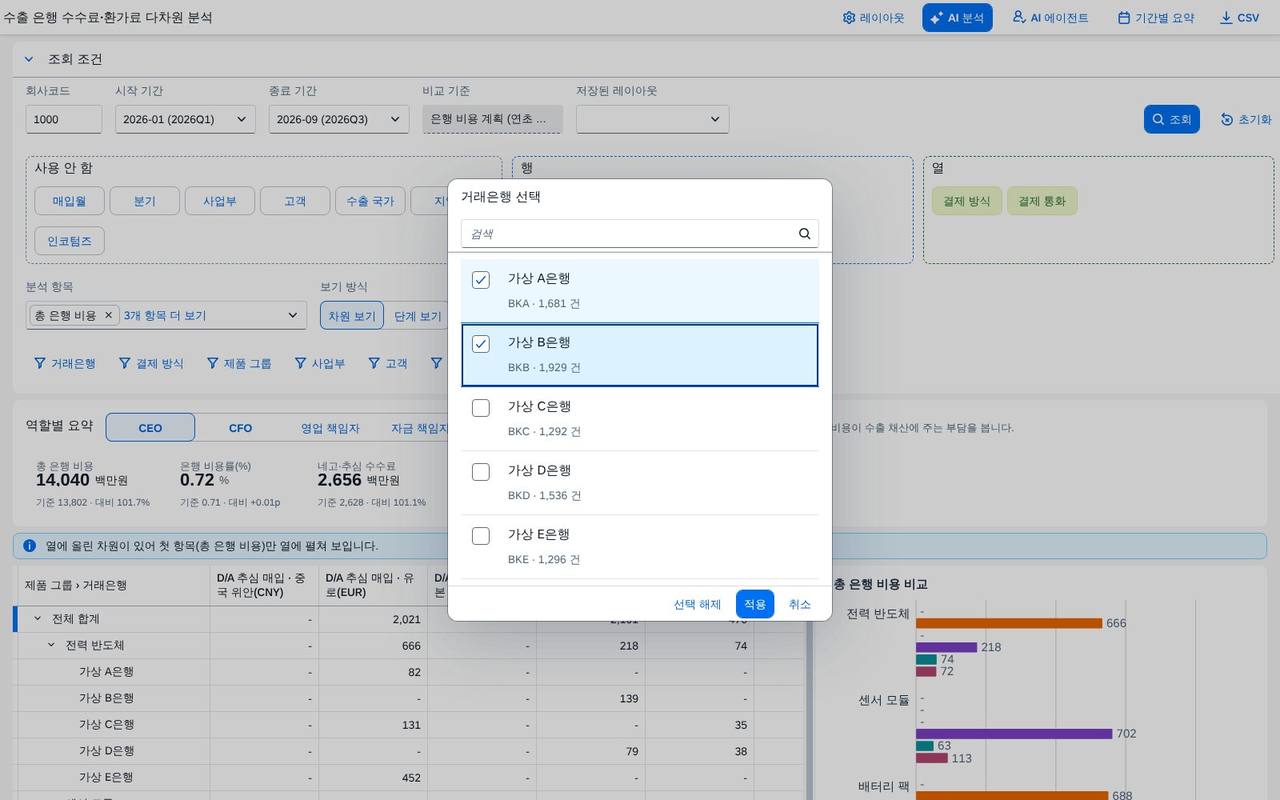Viewport: 1280px width, 800px height.
Task: Switch to 단계 보기 view
Action: 417,316
